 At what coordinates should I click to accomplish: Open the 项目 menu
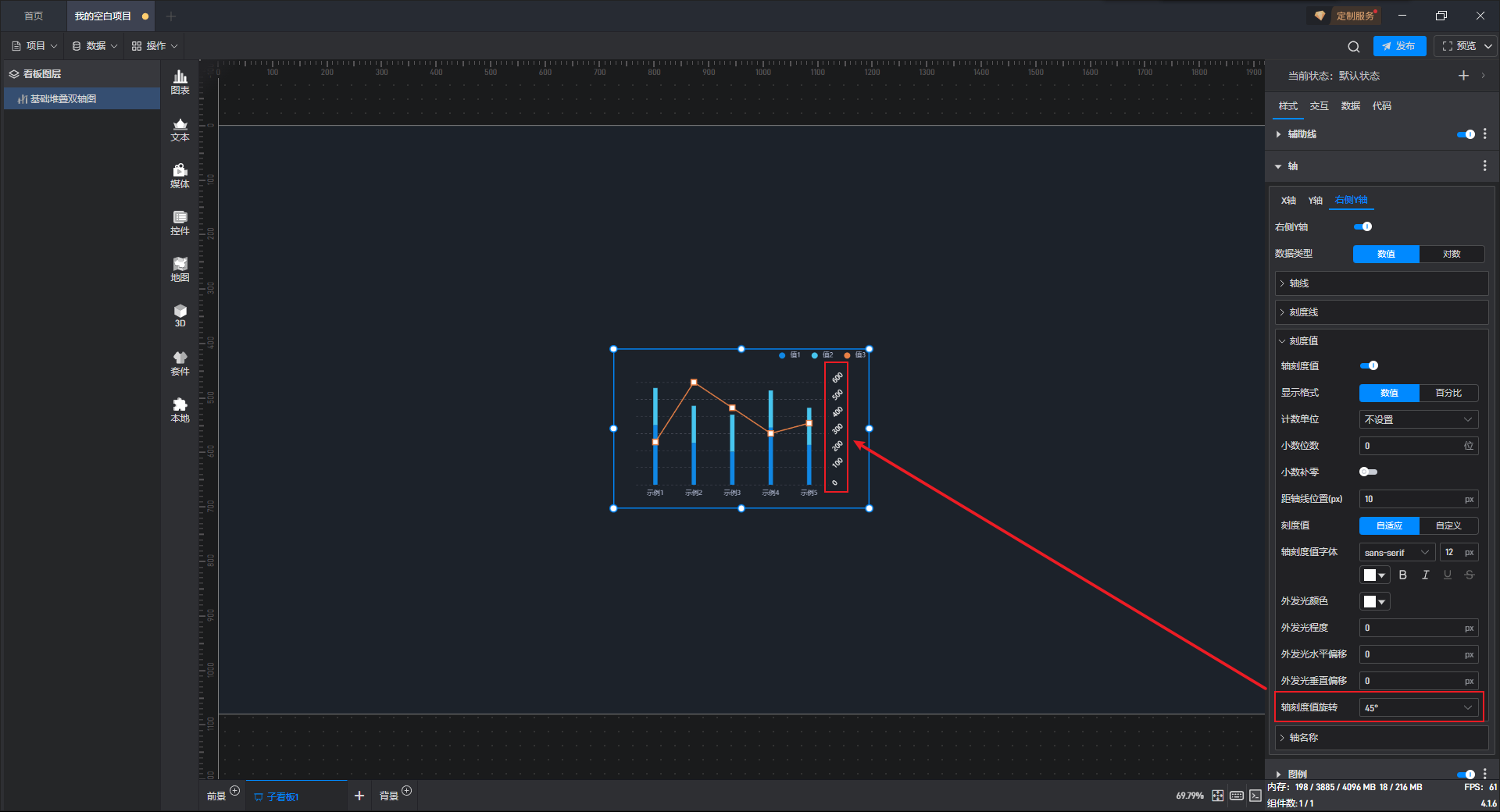34,46
